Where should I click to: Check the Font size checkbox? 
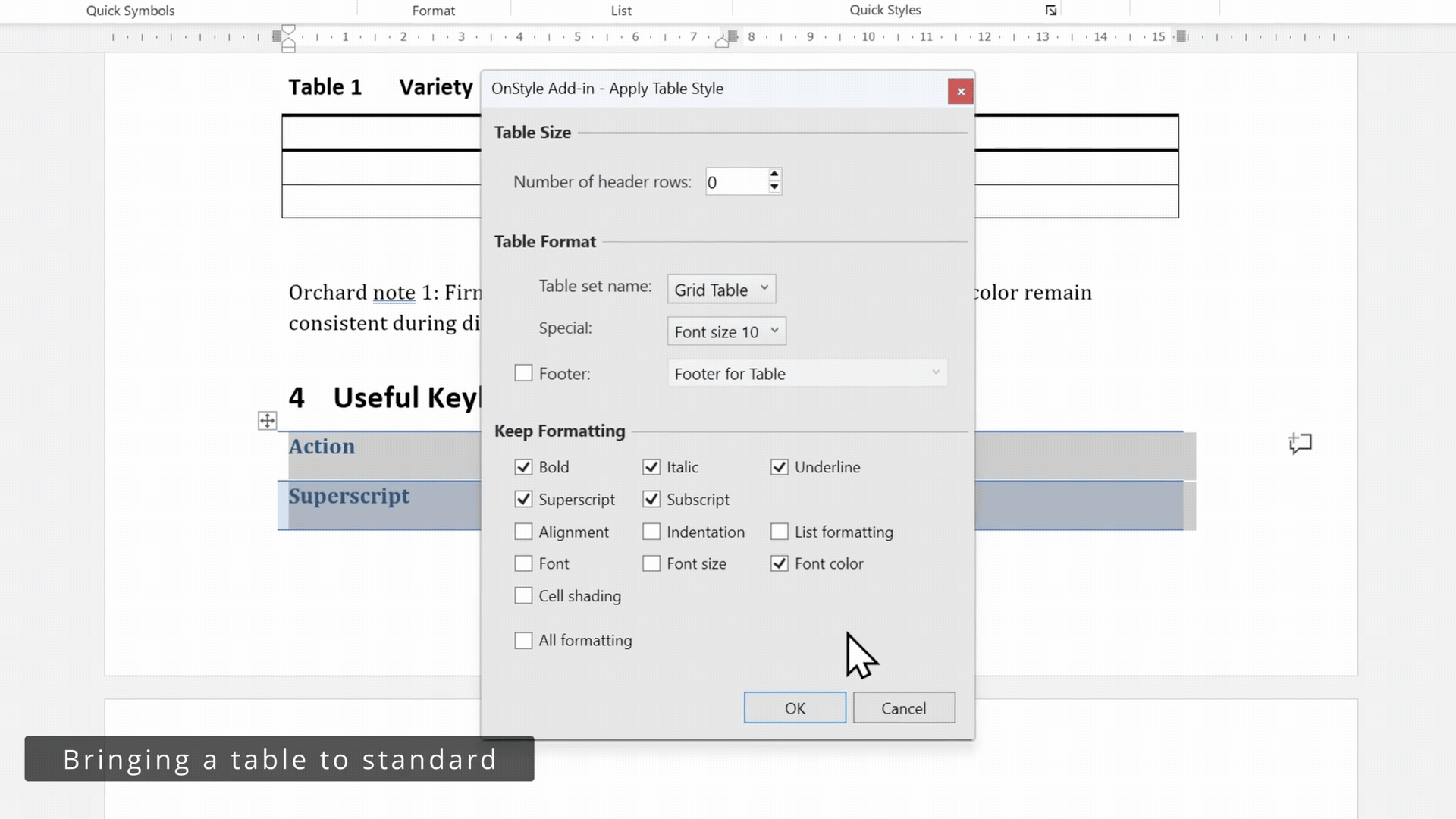pyautogui.click(x=651, y=563)
